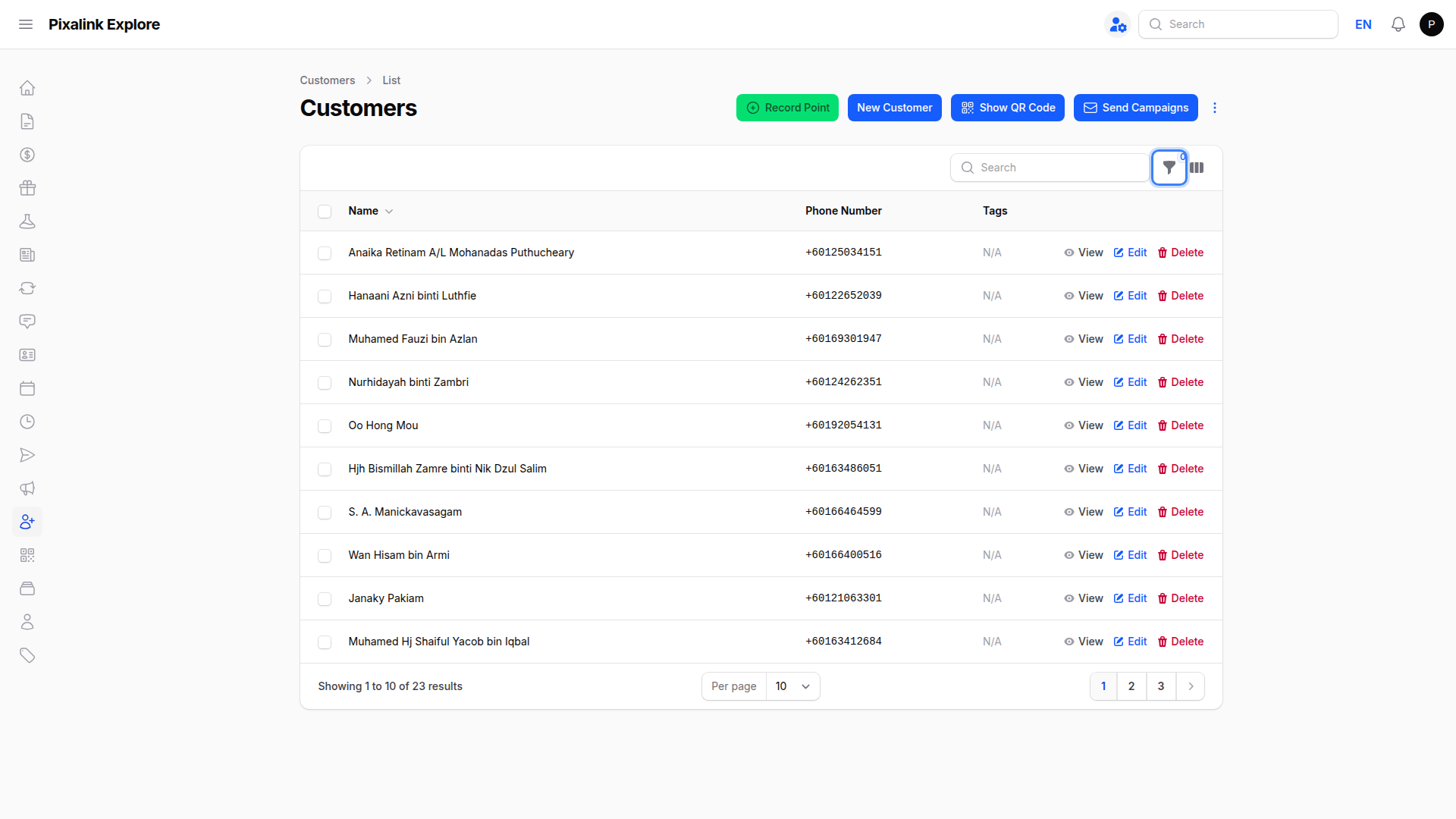Tick checkbox for Nurhidayah binti Zambri
This screenshot has height=819, width=1456.
pos(325,383)
